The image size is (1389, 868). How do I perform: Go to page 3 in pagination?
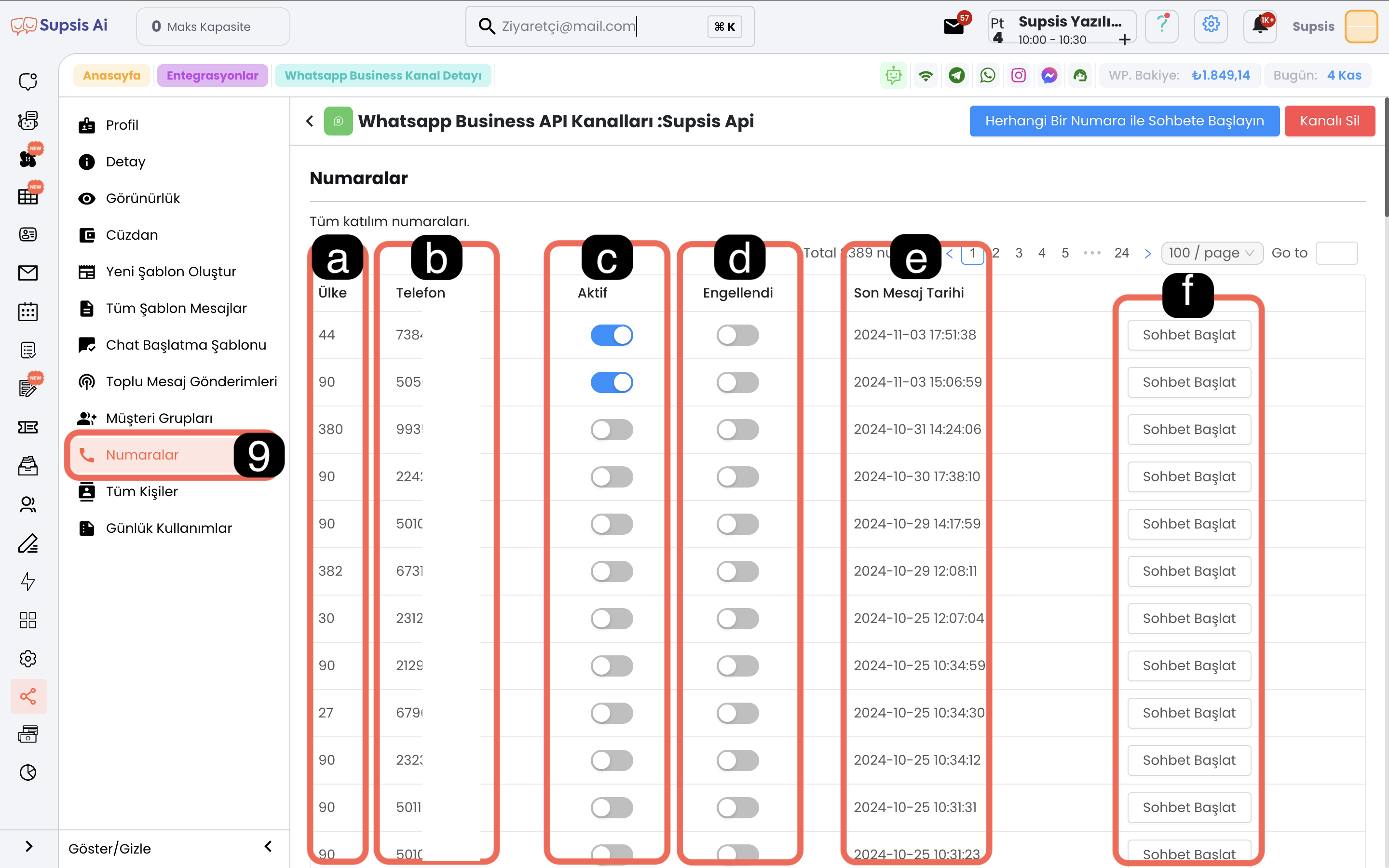[1019, 253]
